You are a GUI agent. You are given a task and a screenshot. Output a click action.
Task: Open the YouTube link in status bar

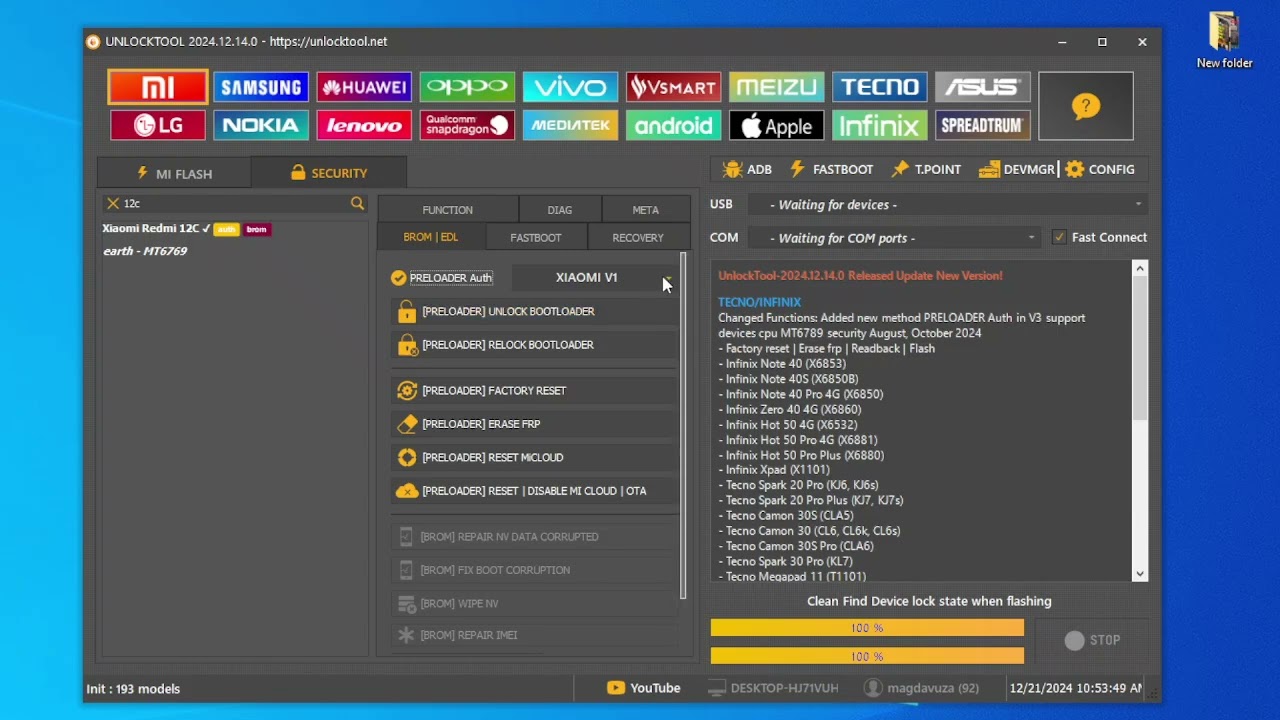[644, 688]
